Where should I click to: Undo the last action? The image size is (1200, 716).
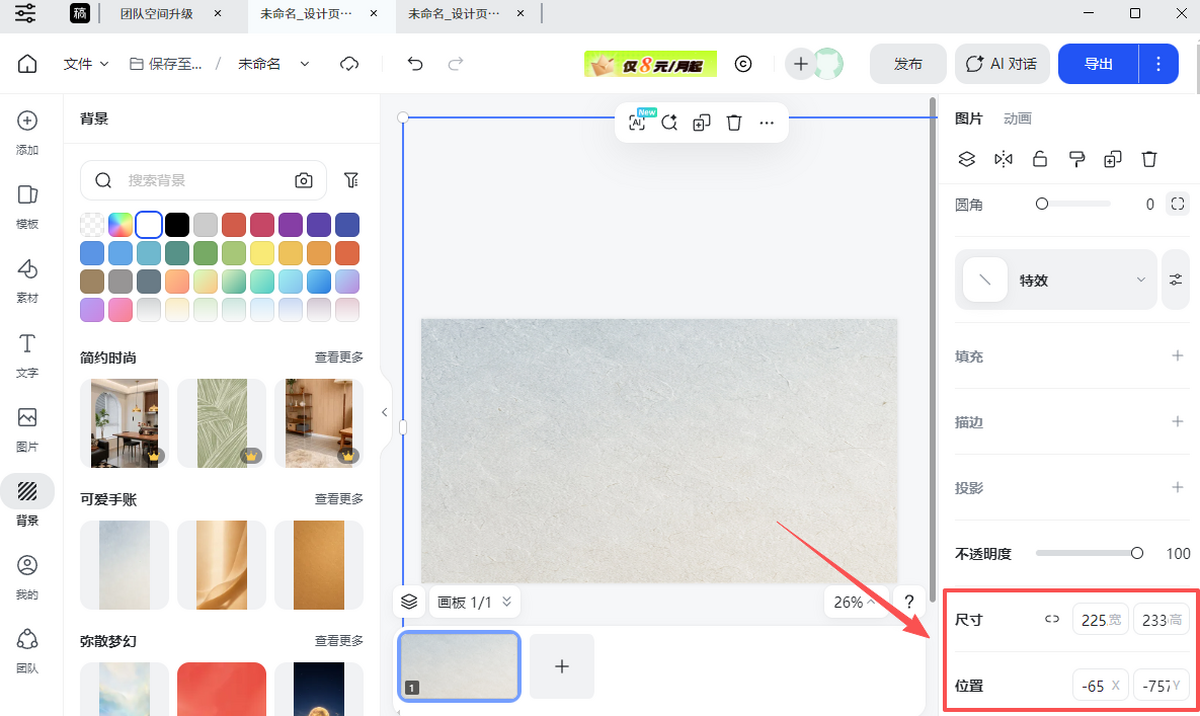click(415, 64)
